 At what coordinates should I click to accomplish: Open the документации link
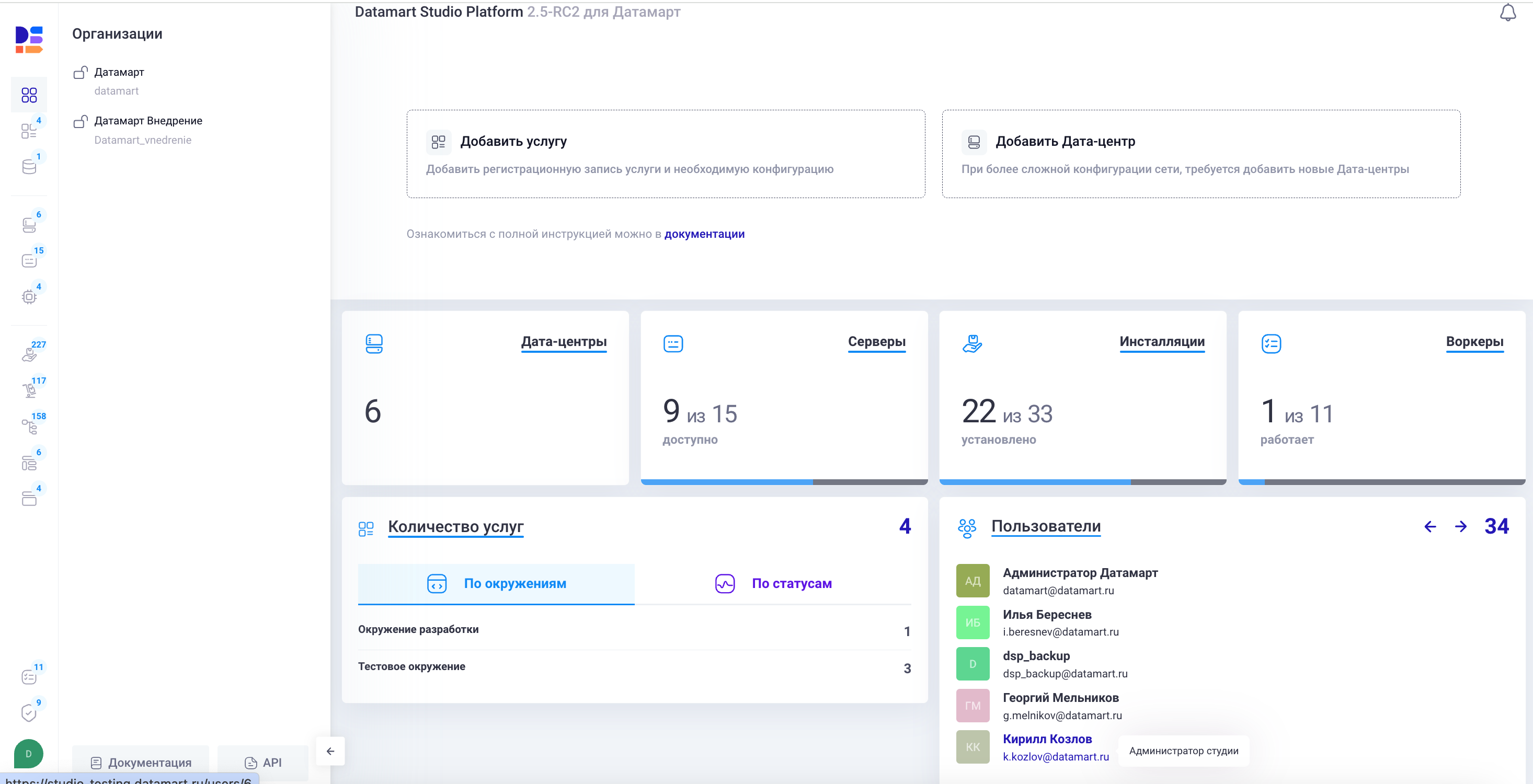tap(704, 234)
